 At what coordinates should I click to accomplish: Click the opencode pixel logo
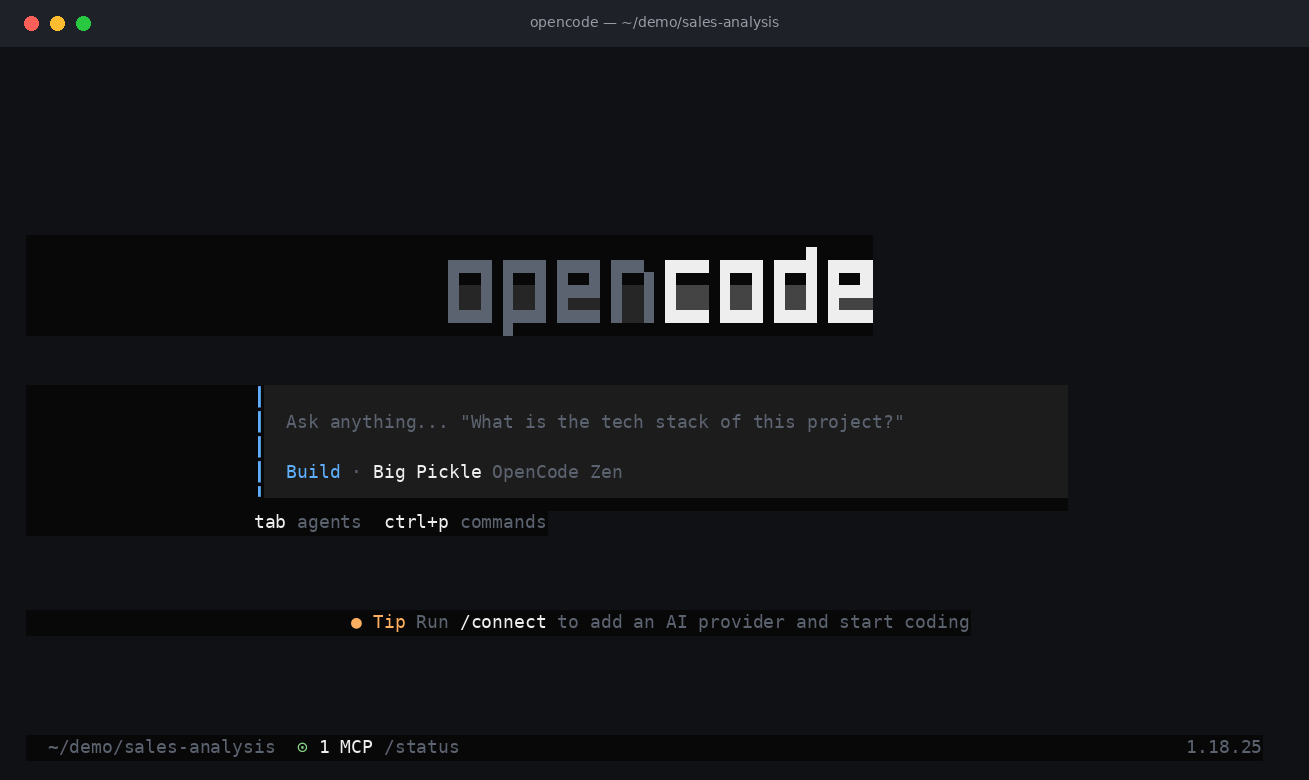pyautogui.click(x=660, y=289)
